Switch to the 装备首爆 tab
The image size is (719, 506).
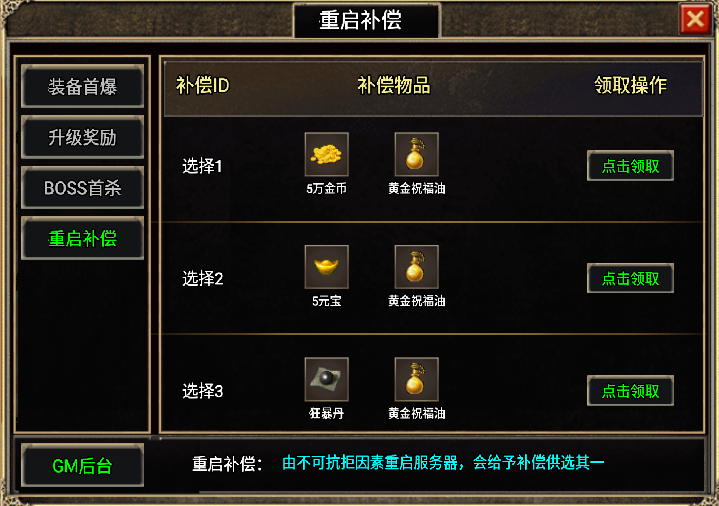coord(83,86)
